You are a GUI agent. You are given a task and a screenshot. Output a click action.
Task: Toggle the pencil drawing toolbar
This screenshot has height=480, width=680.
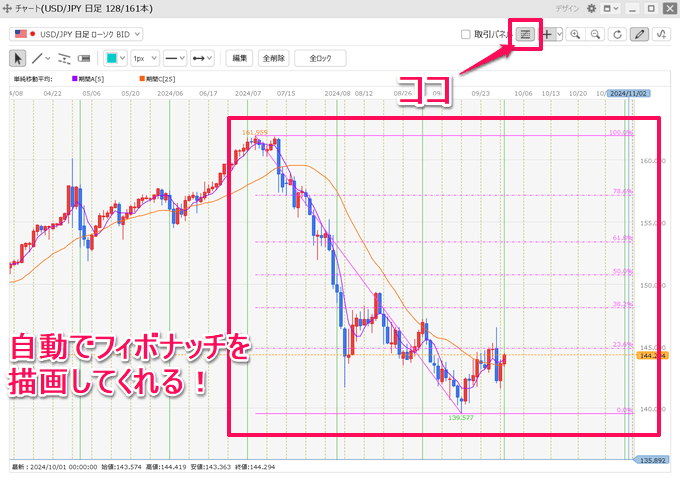[639, 34]
